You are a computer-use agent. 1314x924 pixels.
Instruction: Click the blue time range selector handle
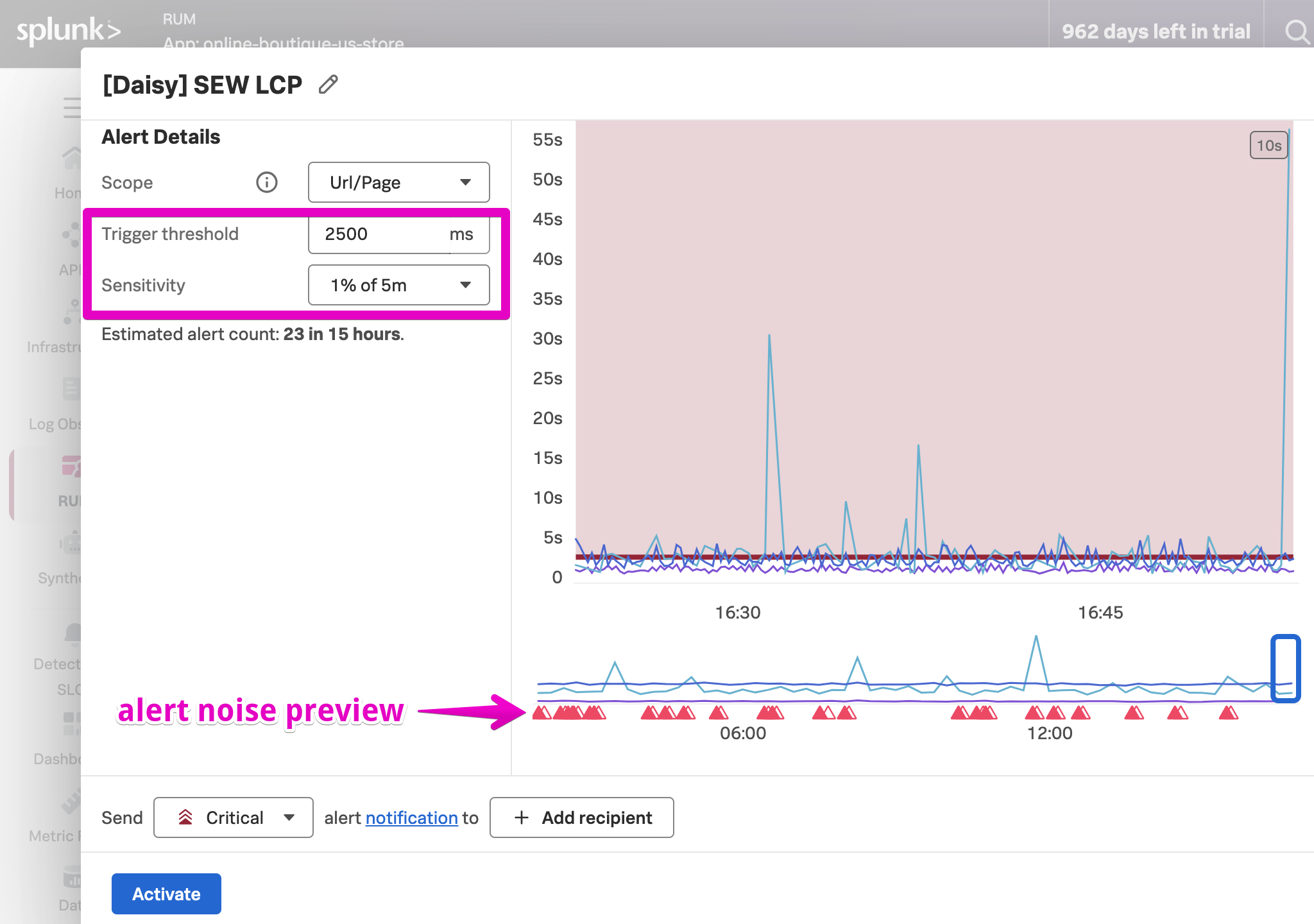1285,669
